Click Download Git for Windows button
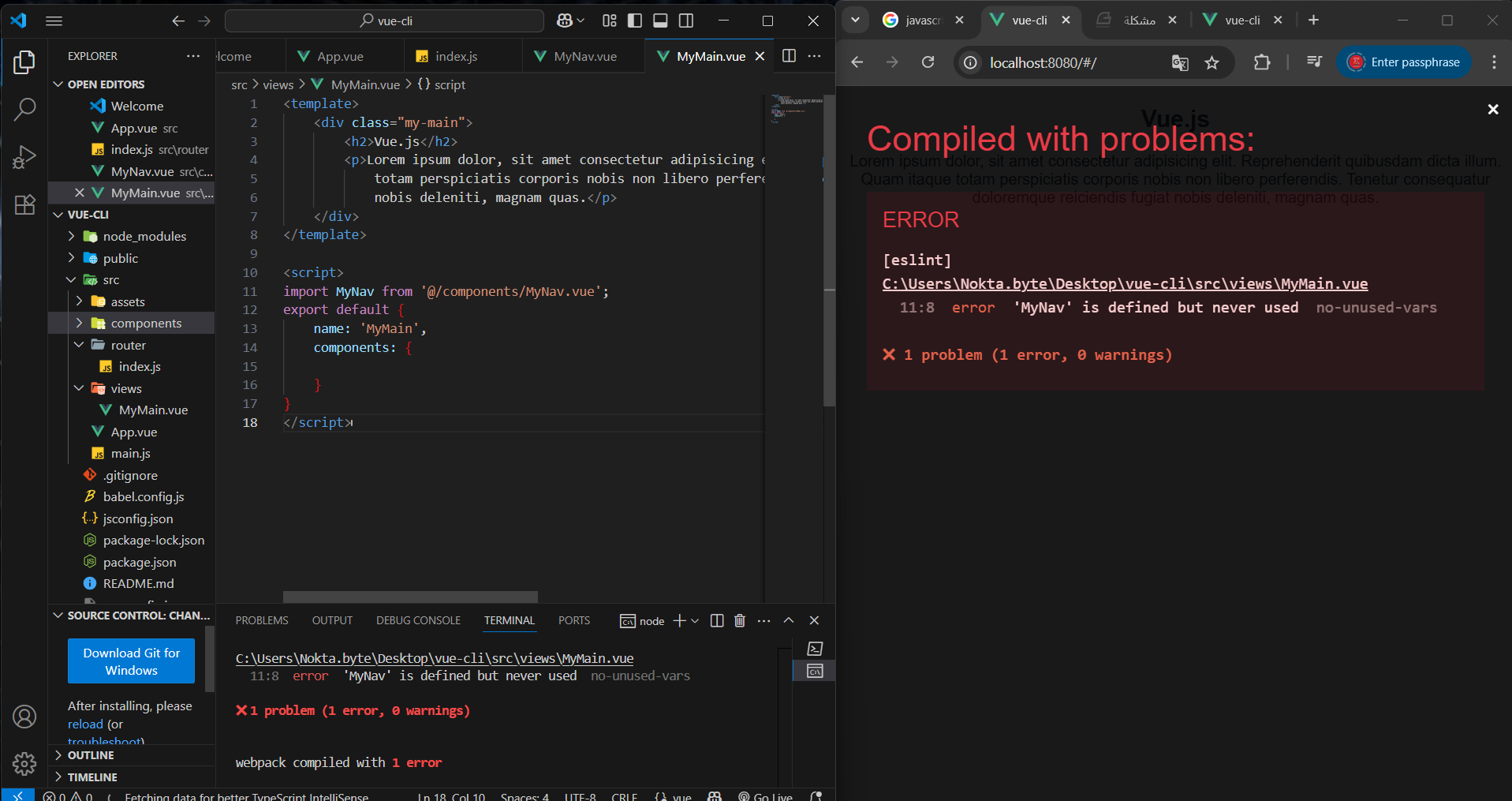This screenshot has height=801, width=1512. [131, 661]
